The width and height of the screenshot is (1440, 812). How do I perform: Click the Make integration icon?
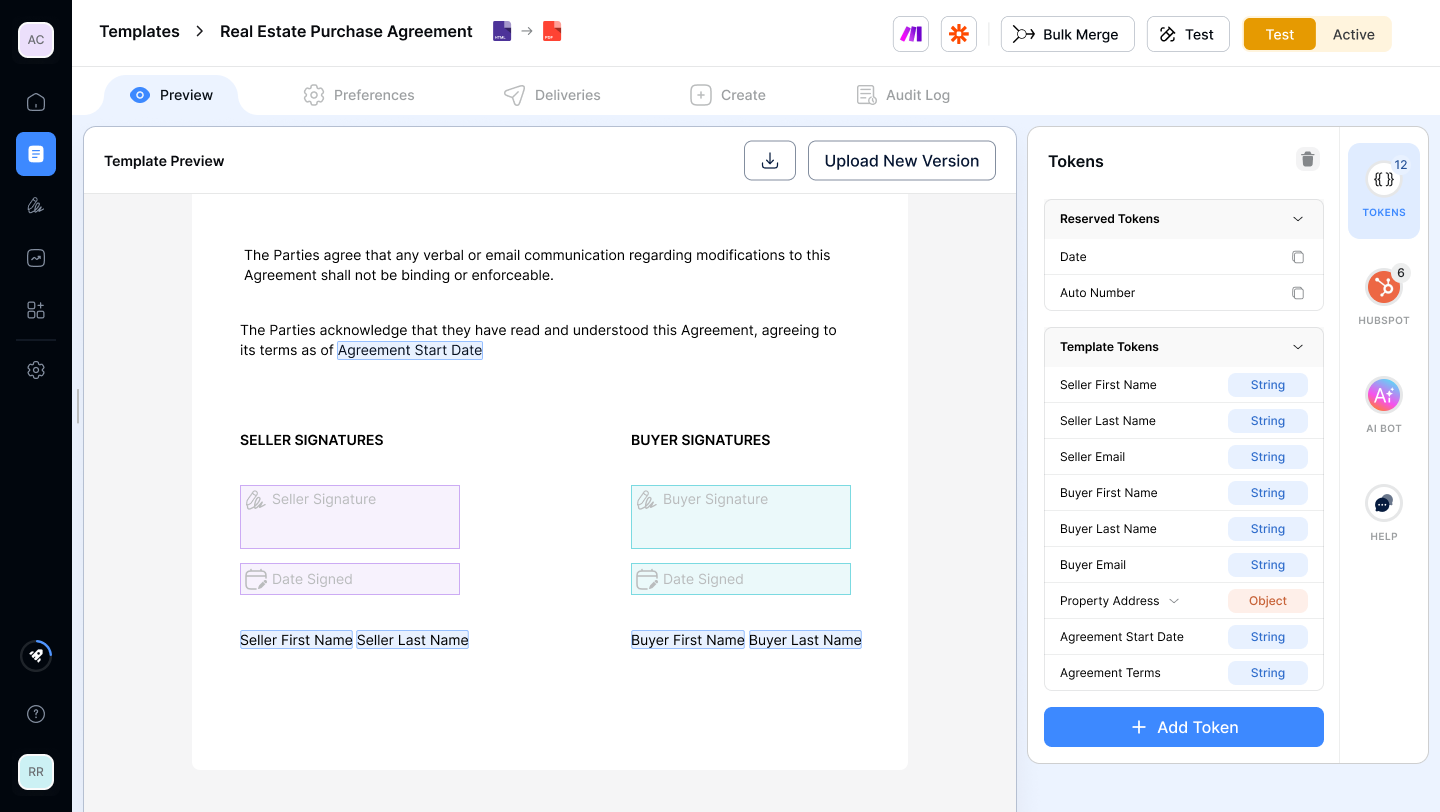click(910, 33)
